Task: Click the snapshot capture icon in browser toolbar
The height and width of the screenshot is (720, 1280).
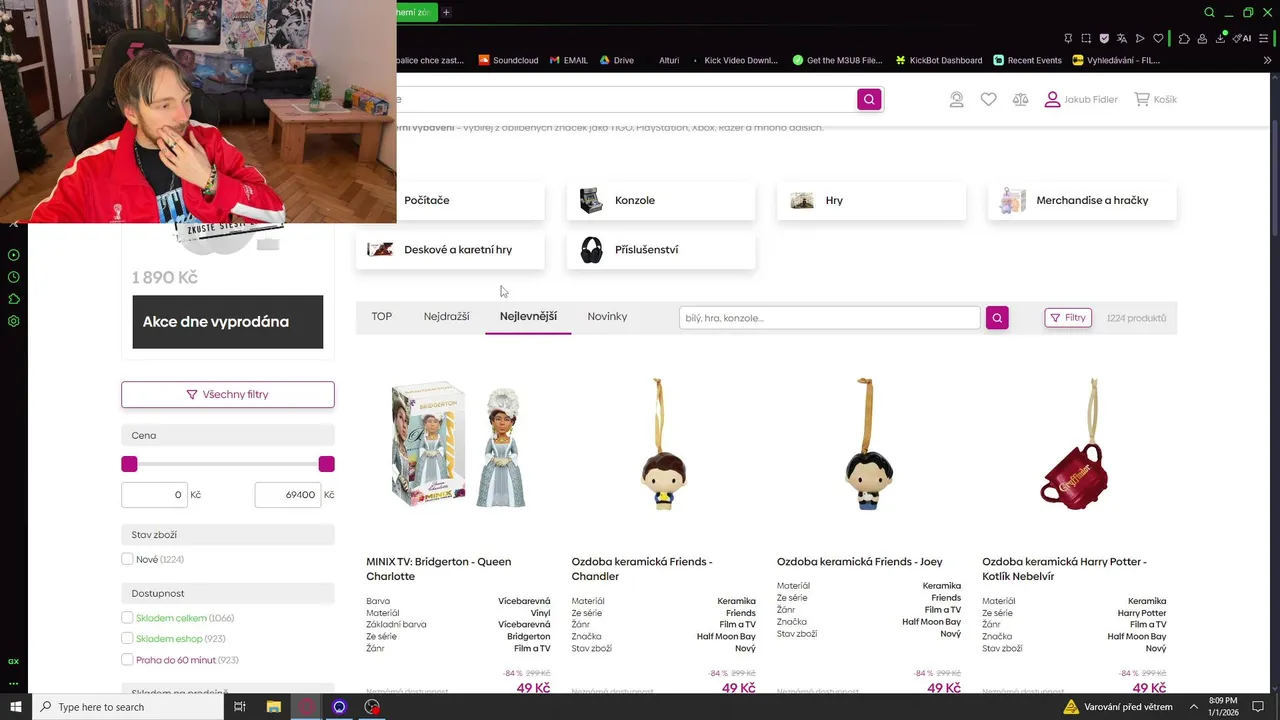Action: tap(1086, 38)
